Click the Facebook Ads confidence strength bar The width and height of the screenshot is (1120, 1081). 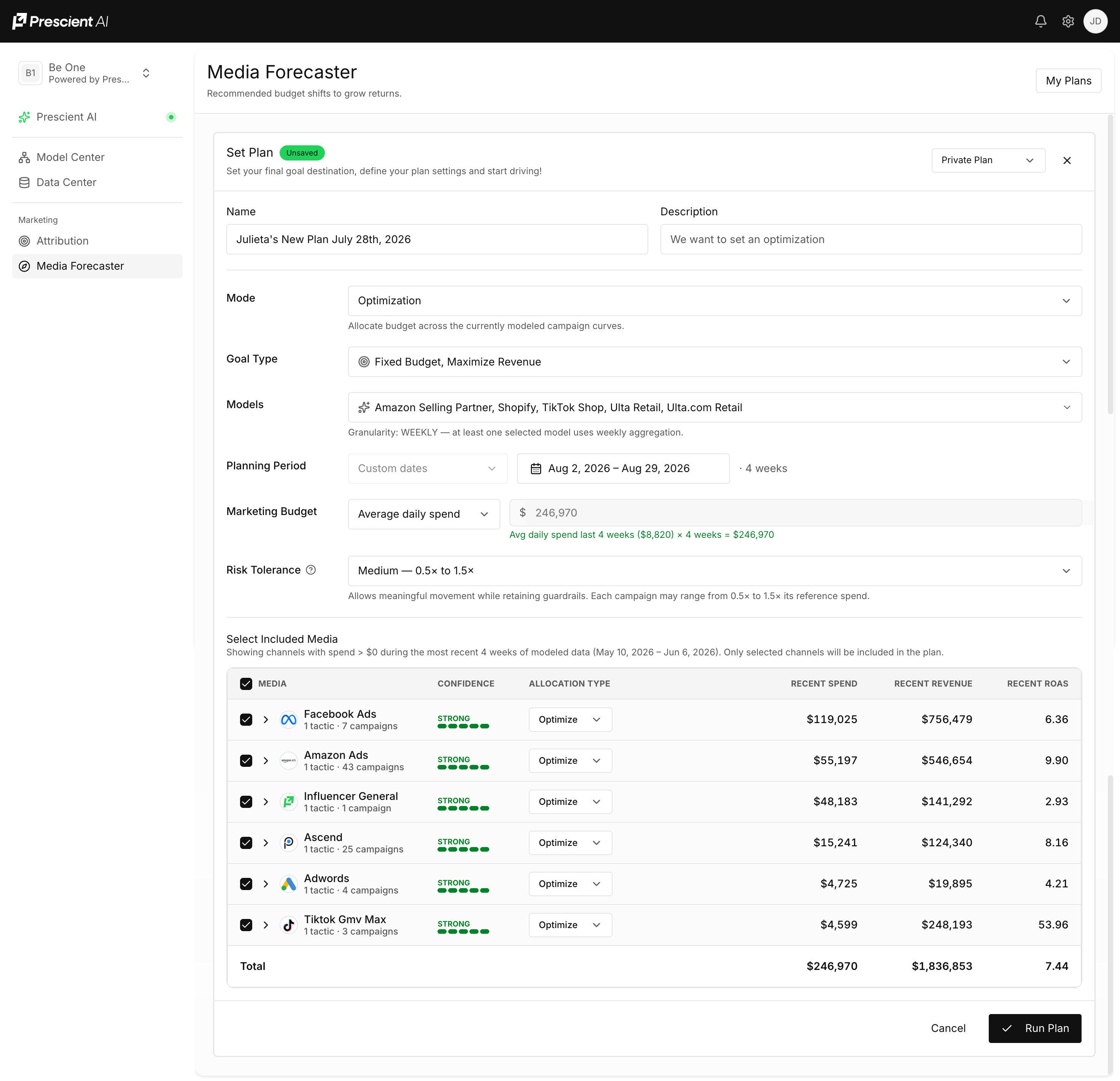tap(463, 726)
